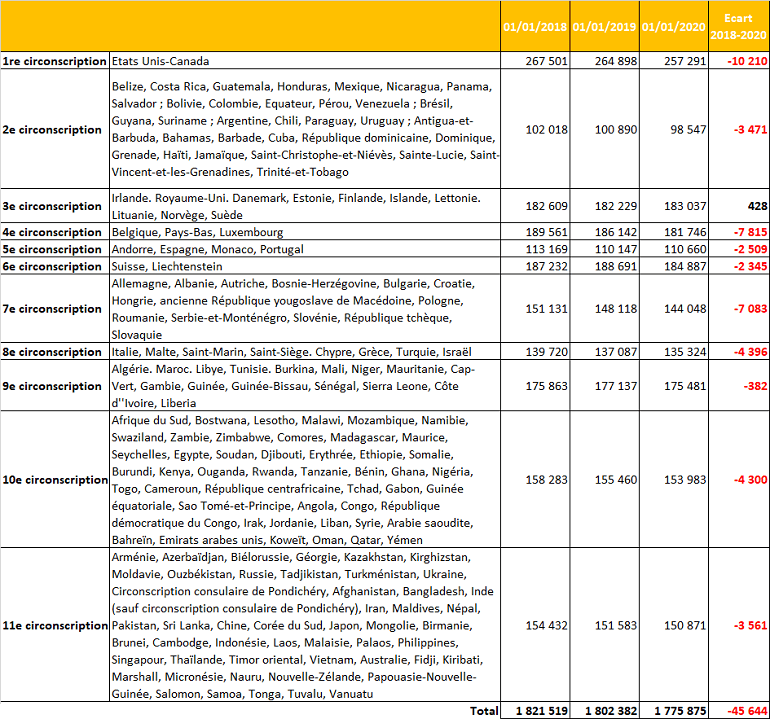
Task: Select value 102 018
Action: [547, 130]
